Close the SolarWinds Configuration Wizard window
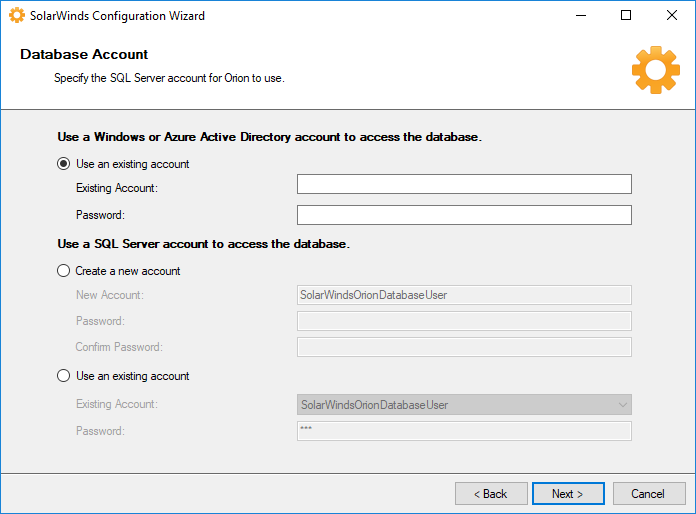The height and width of the screenshot is (514, 696). (672, 15)
